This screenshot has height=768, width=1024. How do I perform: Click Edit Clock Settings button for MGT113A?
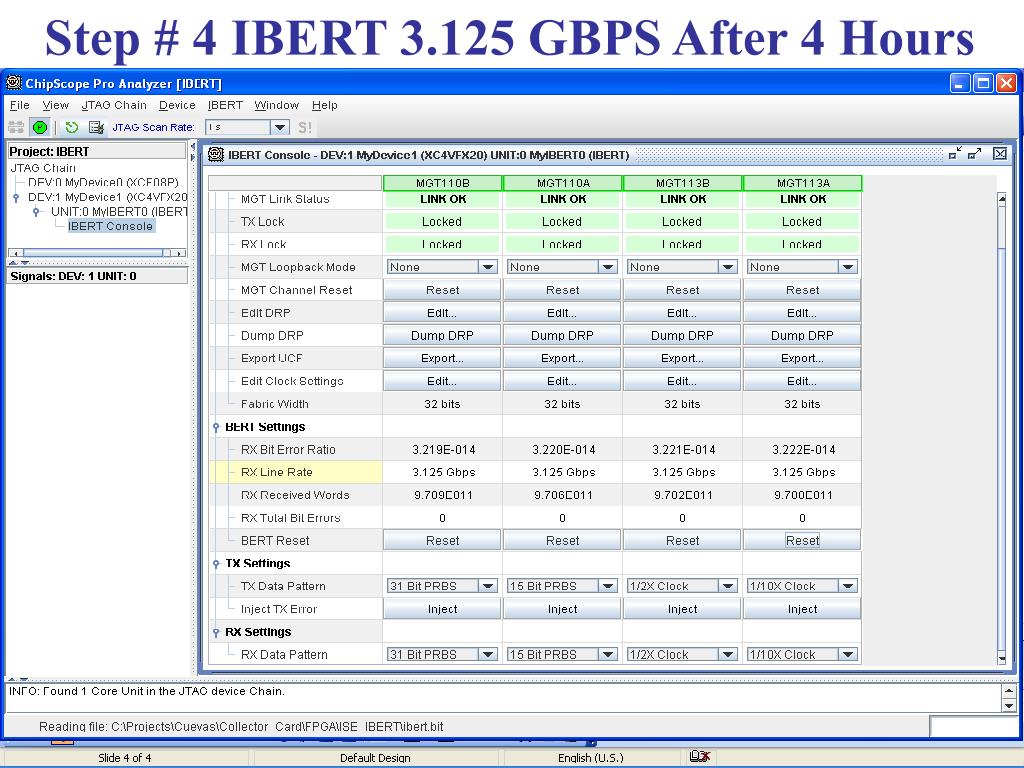pyautogui.click(x=802, y=381)
